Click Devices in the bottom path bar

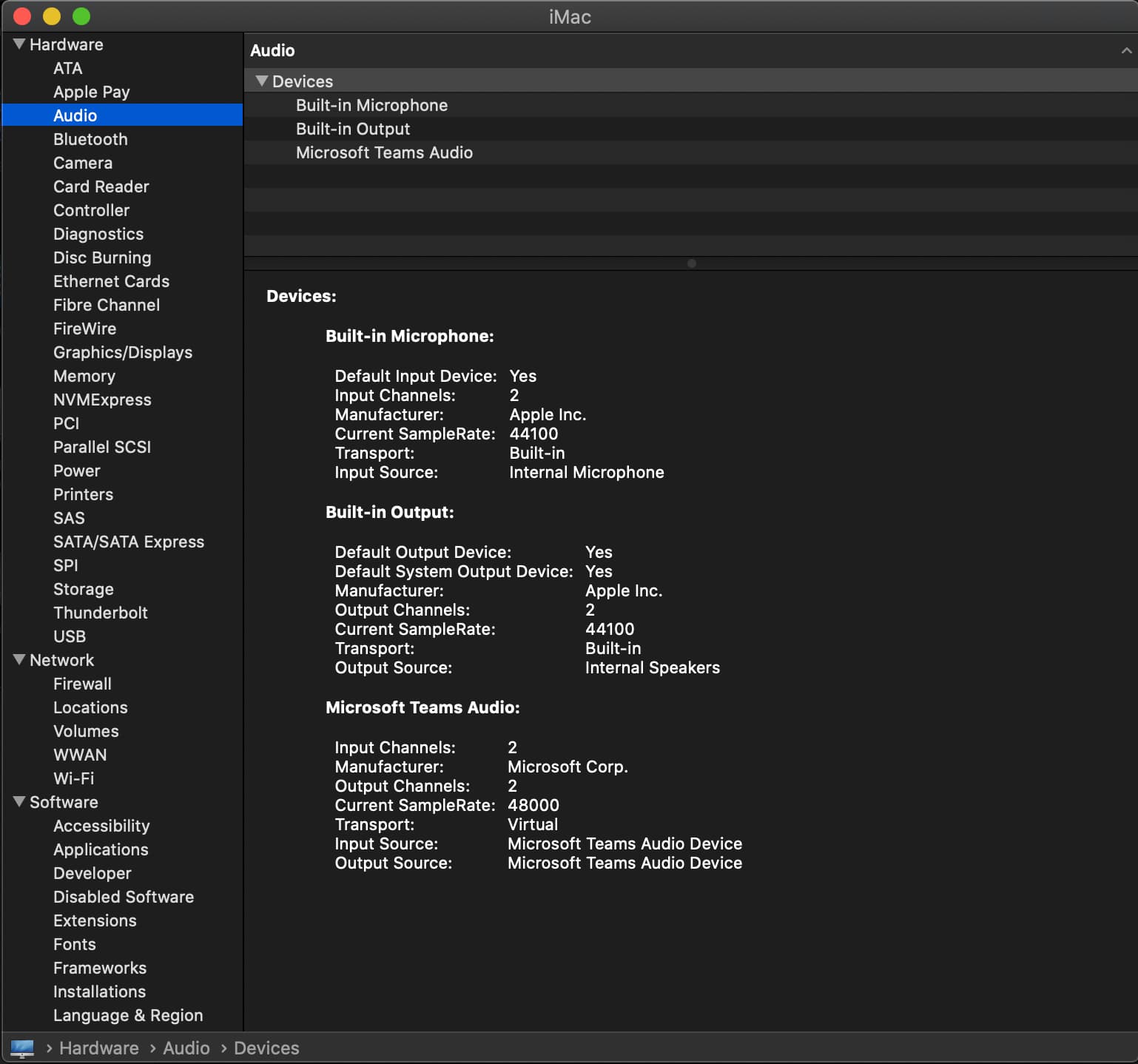pyautogui.click(x=266, y=1048)
